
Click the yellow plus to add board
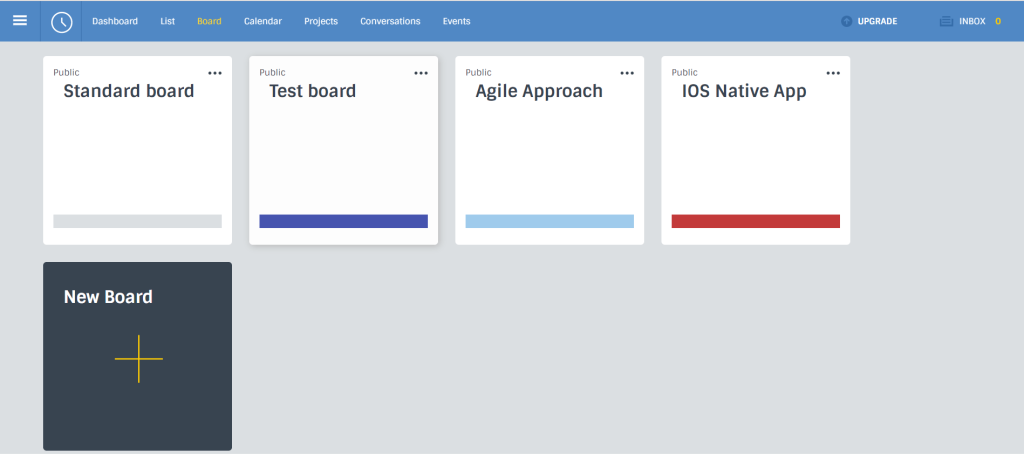coord(138,358)
